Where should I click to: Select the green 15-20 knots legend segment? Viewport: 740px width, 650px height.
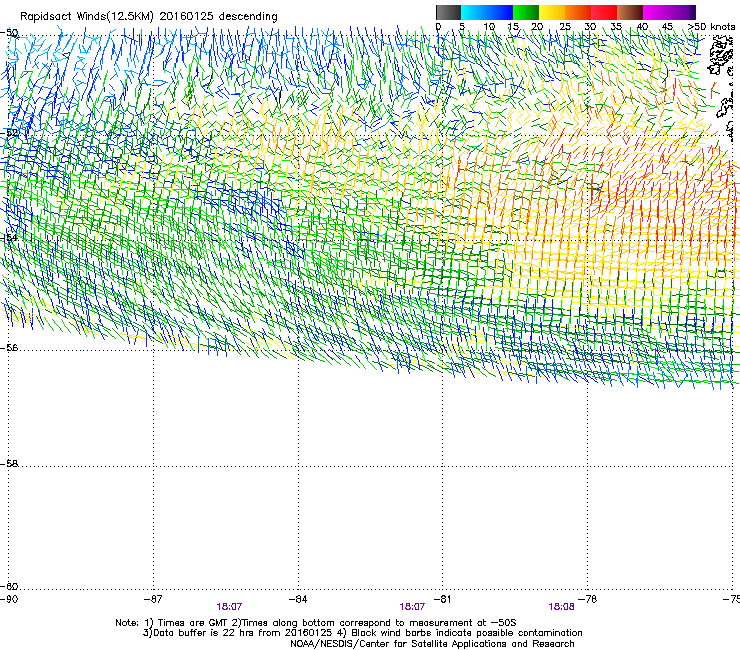526,12
